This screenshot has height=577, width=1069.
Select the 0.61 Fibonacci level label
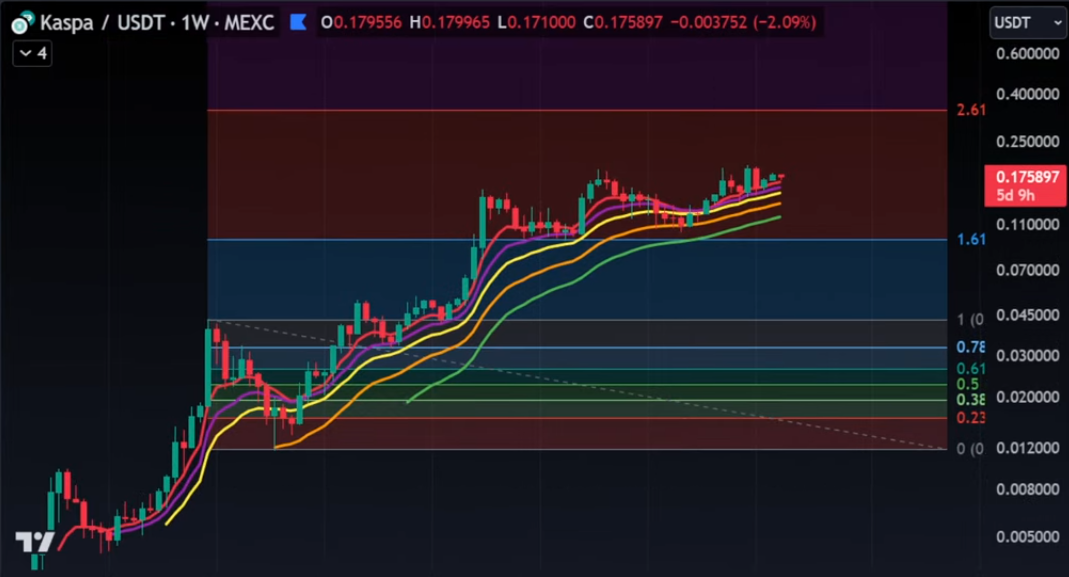click(x=970, y=369)
